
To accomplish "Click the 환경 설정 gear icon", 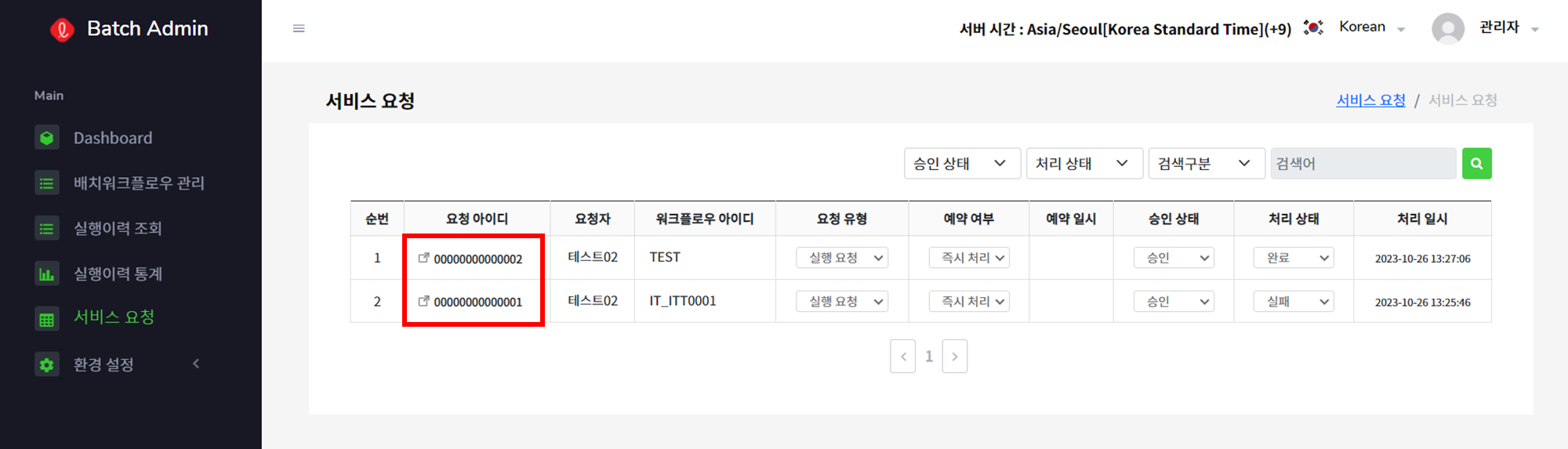I will (47, 364).
